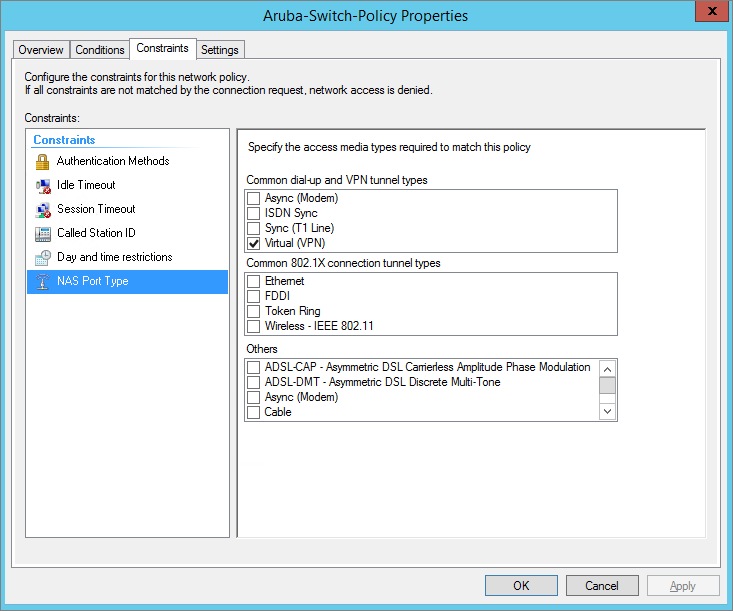This screenshot has height=611, width=733.
Task: Click the NAS Port Type antenna icon
Action: (x=43, y=281)
